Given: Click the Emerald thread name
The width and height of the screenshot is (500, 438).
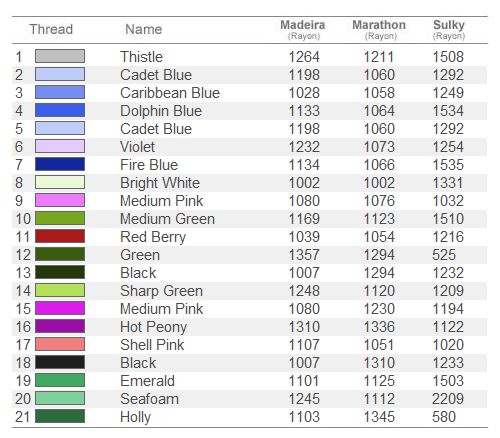Looking at the screenshot, I should point(148,381).
